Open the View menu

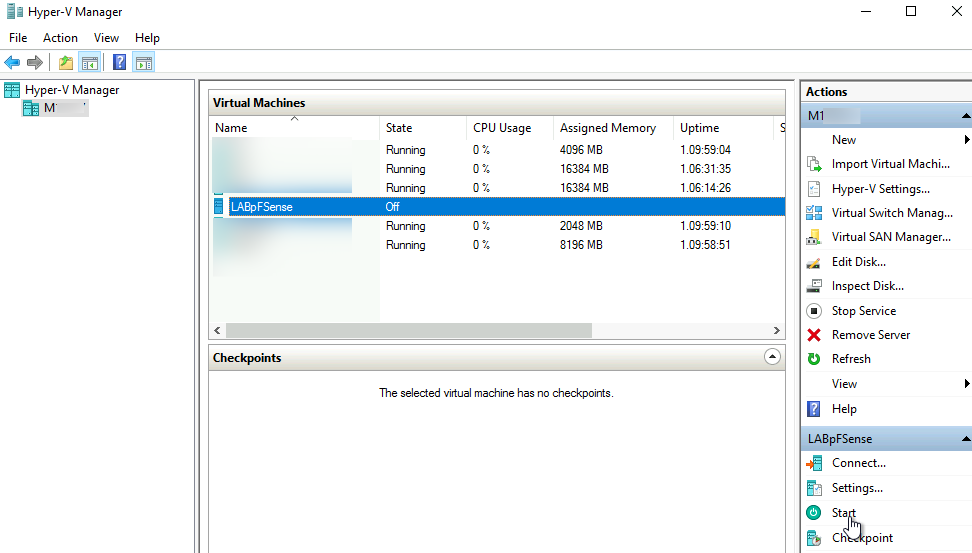pyautogui.click(x=106, y=38)
